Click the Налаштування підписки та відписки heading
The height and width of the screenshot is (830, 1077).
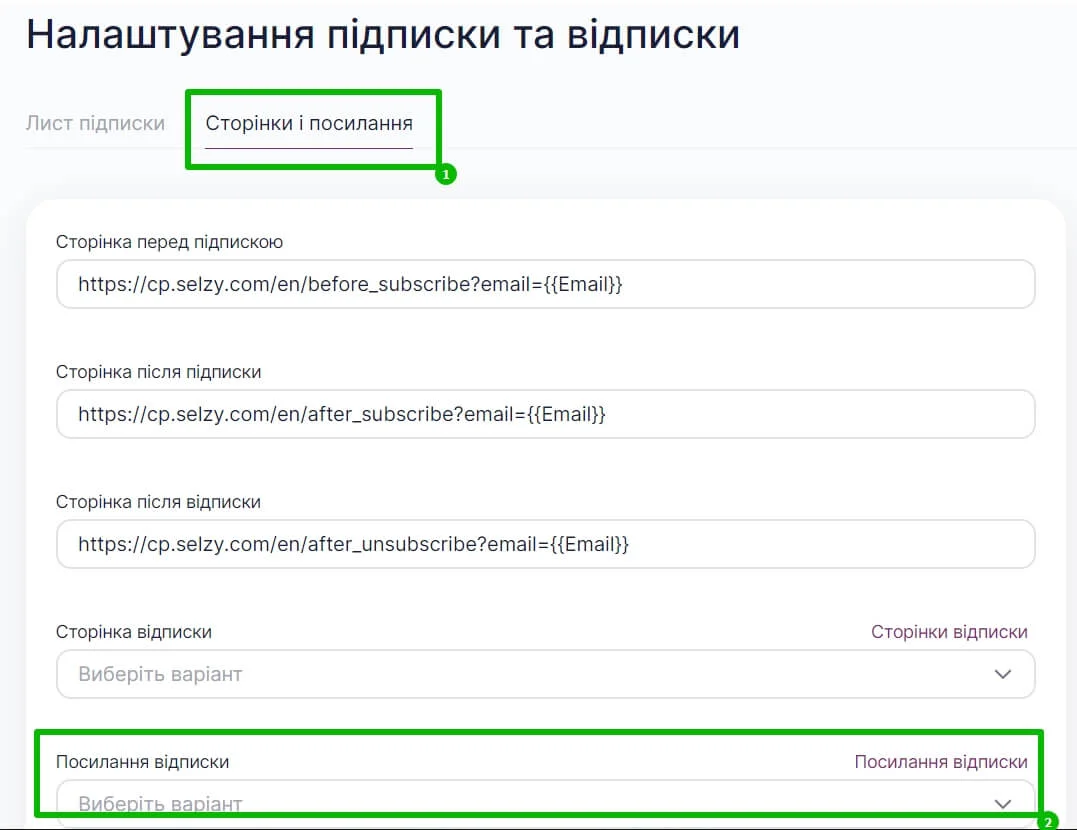click(x=383, y=34)
